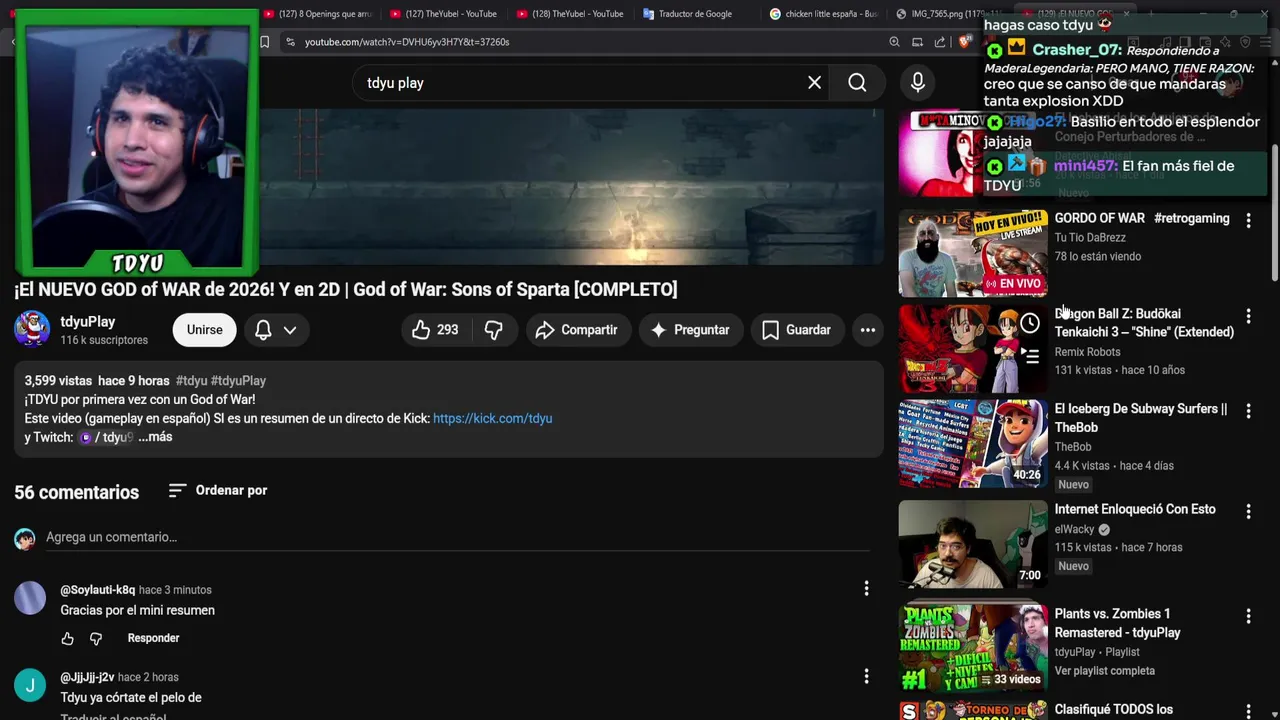Screen dimensions: 1280x720
Task: Click the page vertical scrollbar
Action: coord(1274,215)
